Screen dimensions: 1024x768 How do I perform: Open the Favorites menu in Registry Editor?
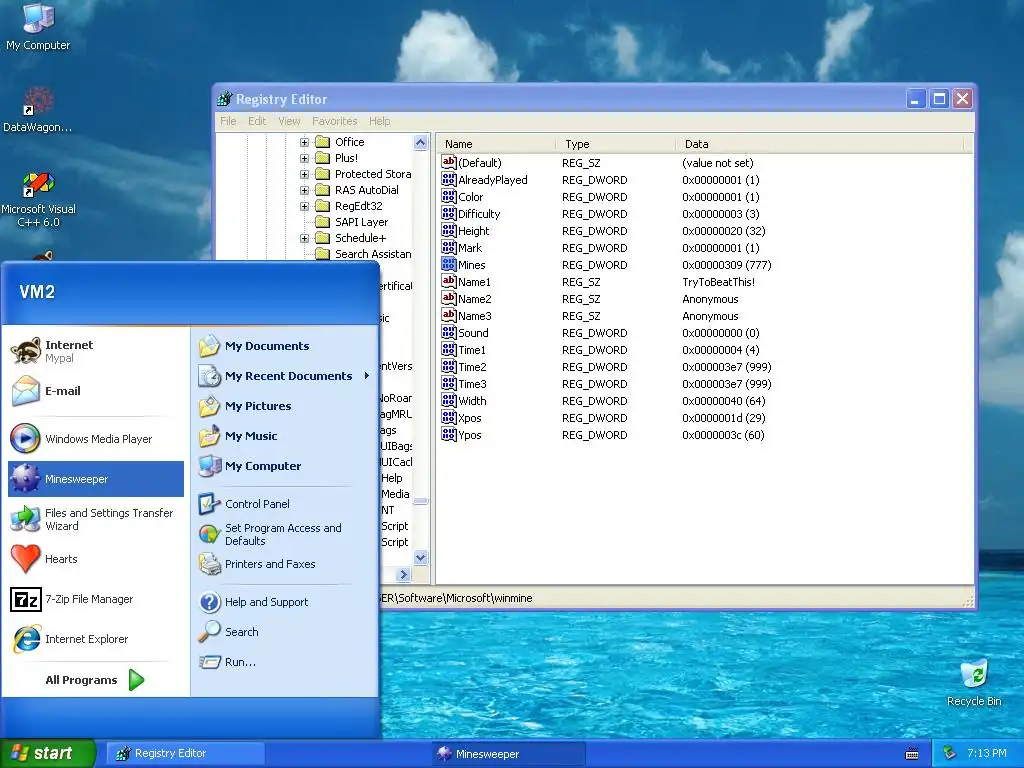[x=334, y=121]
